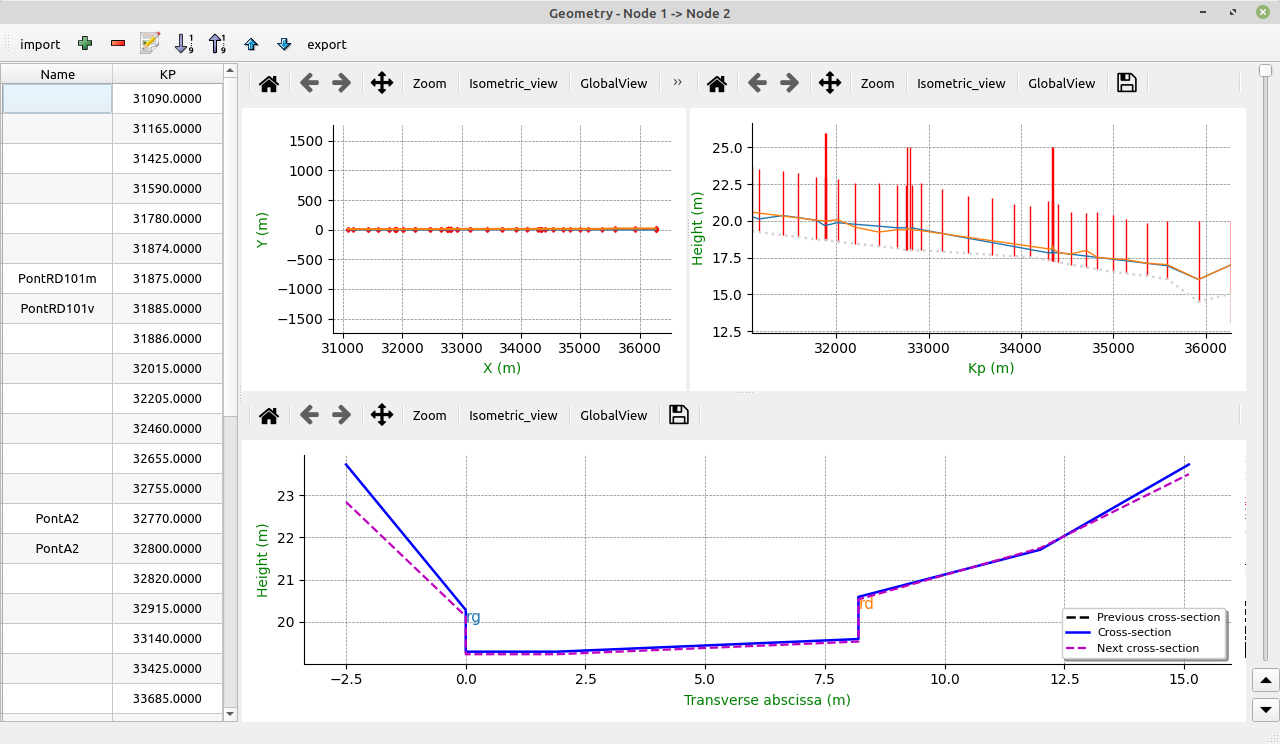
Task: Click the vertical slider handle at right edge
Action: click(1265, 70)
